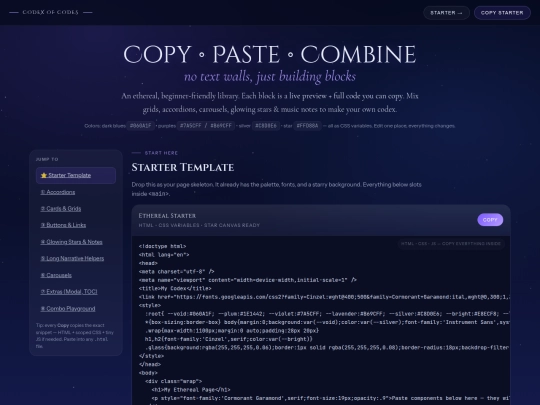
Task: Click the Codex of Codes logo
Action: coord(51,12)
